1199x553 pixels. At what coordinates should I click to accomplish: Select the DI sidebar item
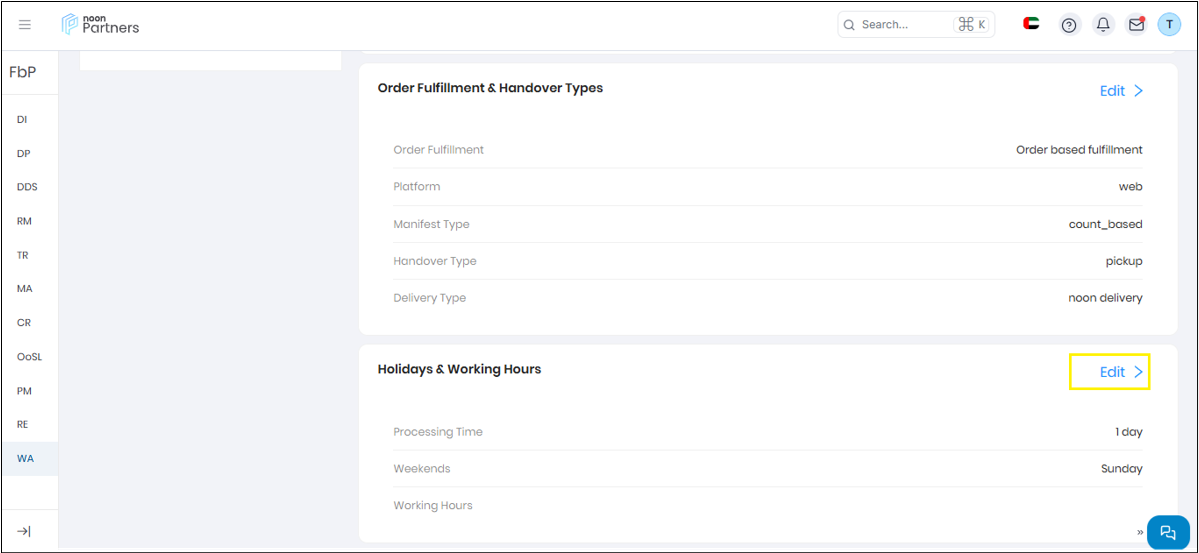tap(22, 119)
